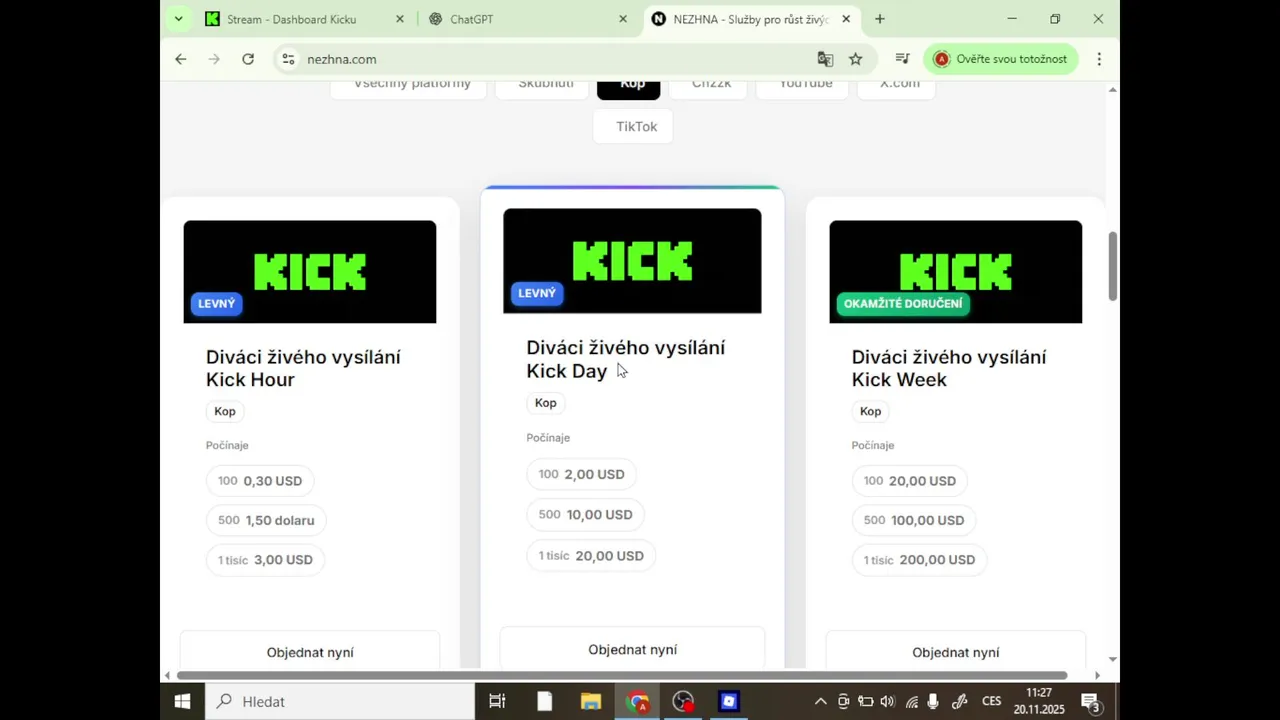The width and height of the screenshot is (1280, 720).
Task: Open the media control icon
Action: pyautogui.click(x=902, y=59)
